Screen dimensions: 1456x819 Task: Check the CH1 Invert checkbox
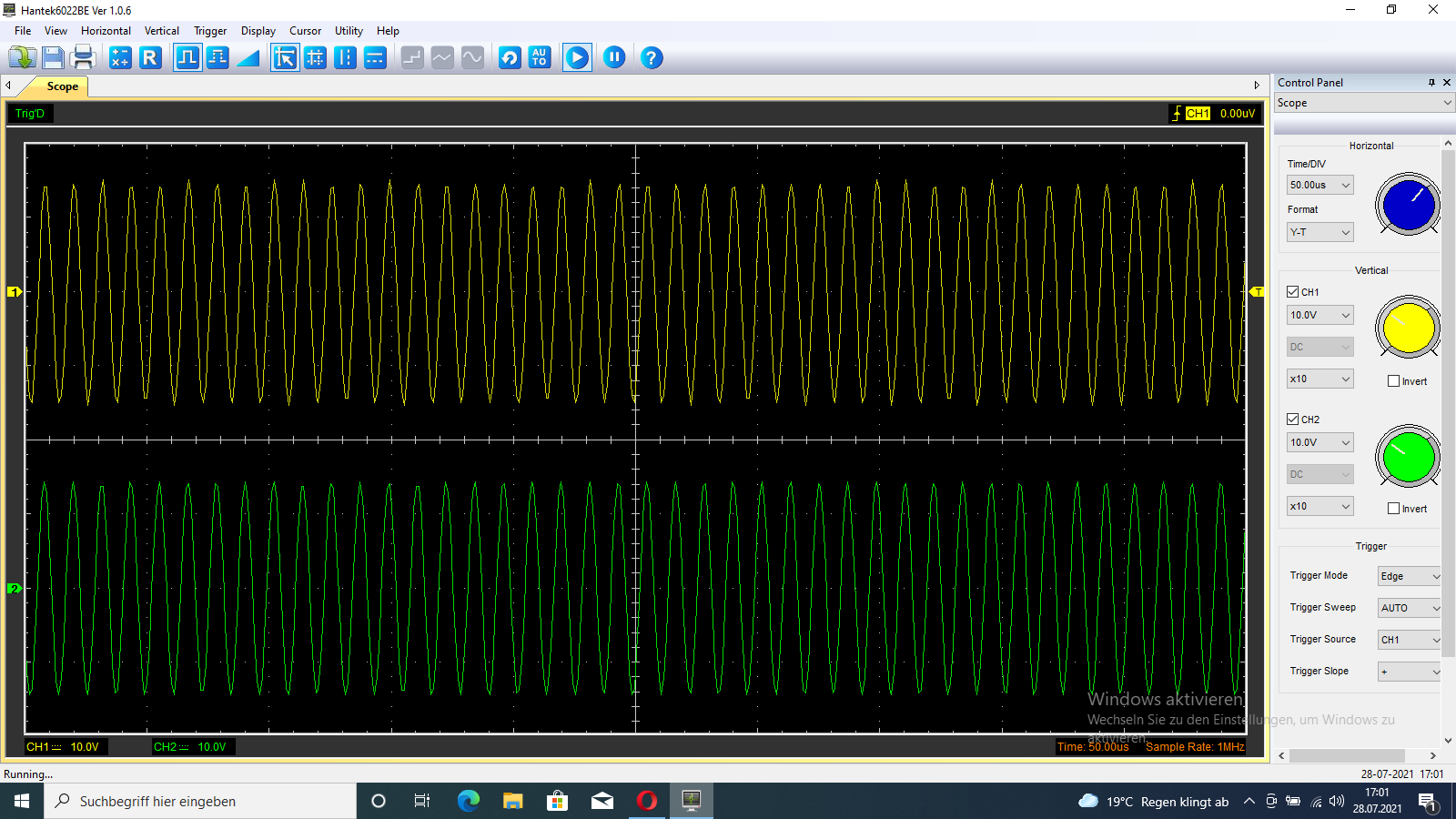click(1393, 381)
